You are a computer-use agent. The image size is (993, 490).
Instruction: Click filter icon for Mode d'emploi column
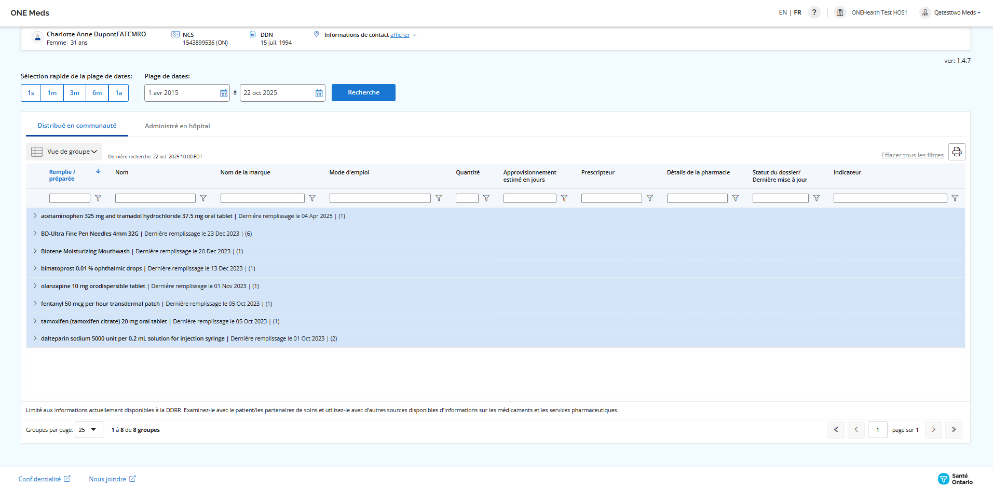[x=438, y=198]
